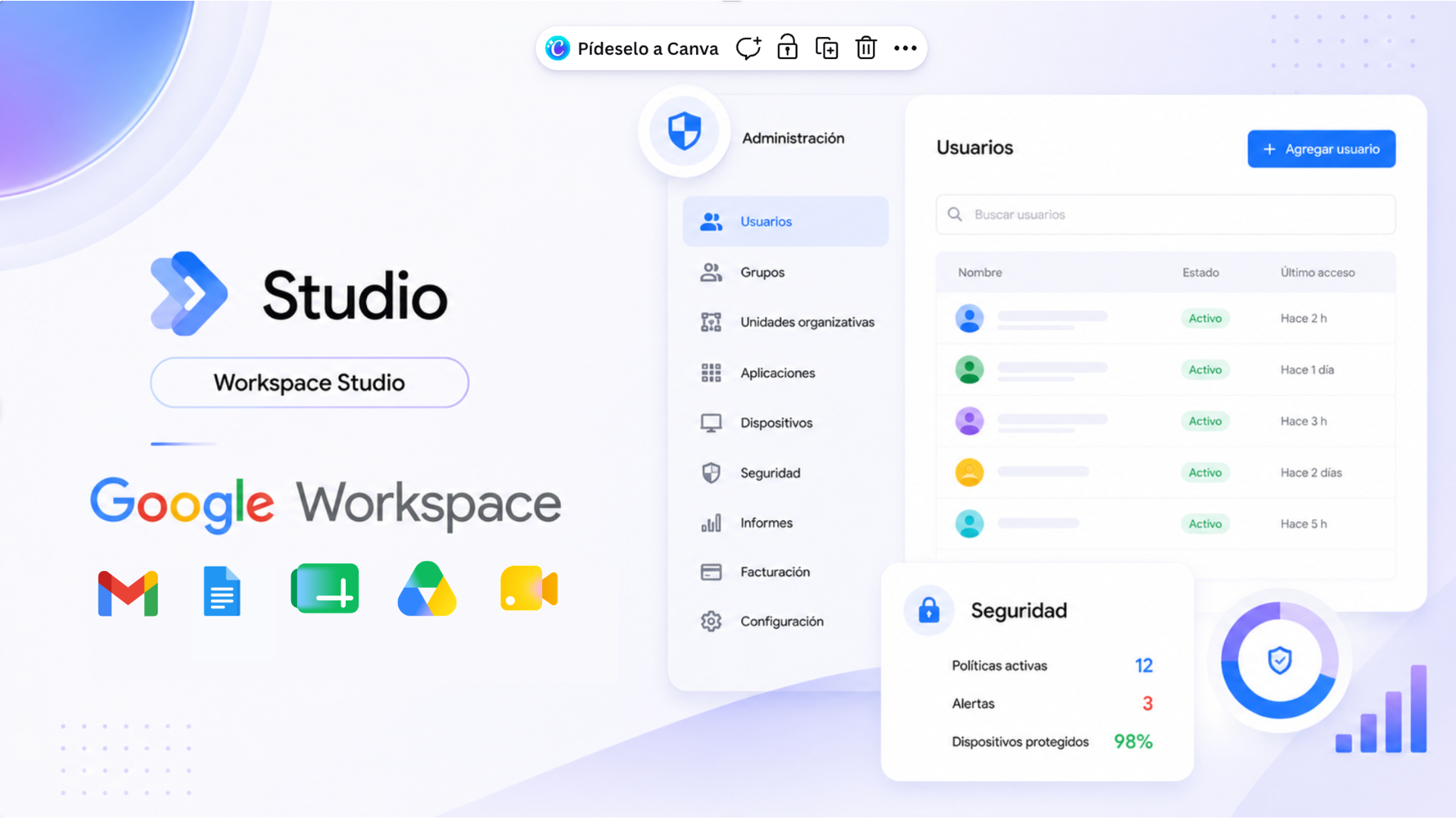Click the search magnifier icon
This screenshot has height=819, width=1456.
955,215
